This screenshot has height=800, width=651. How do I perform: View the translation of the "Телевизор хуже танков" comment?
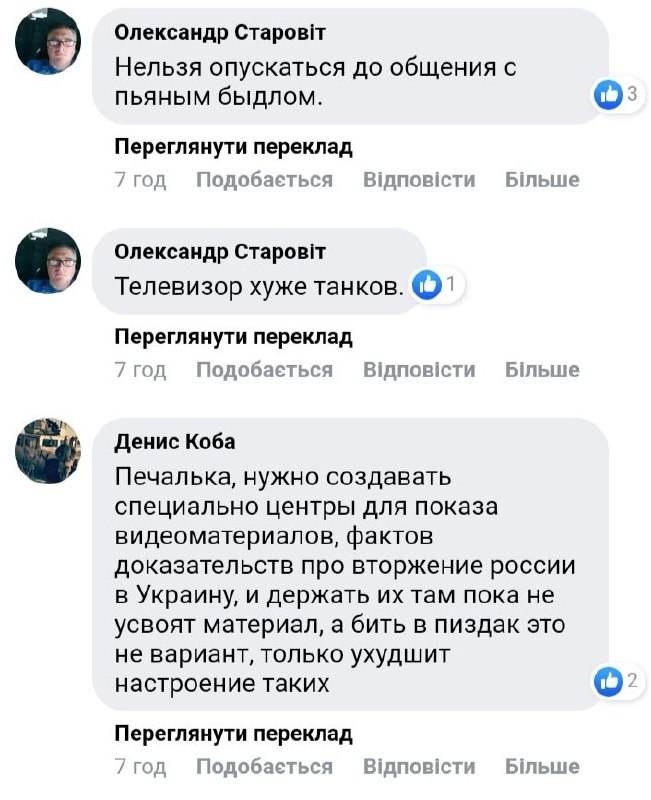[234, 337]
